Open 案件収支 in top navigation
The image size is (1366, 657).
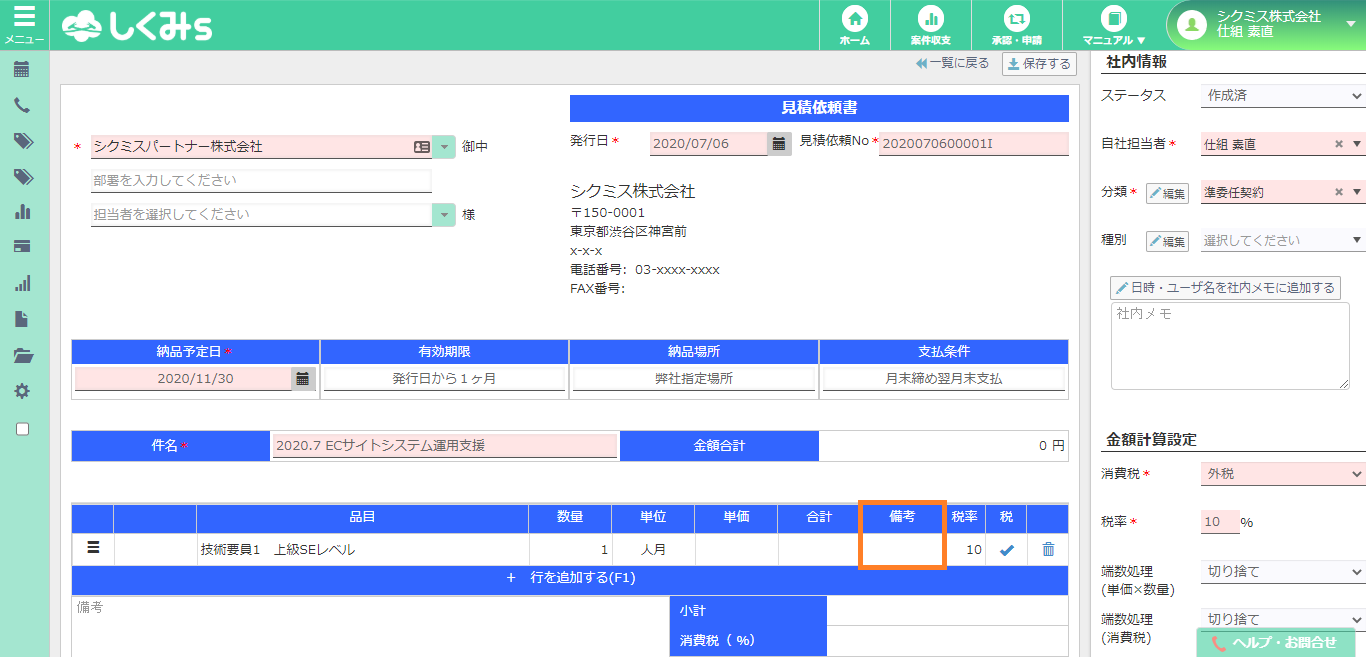tap(930, 25)
